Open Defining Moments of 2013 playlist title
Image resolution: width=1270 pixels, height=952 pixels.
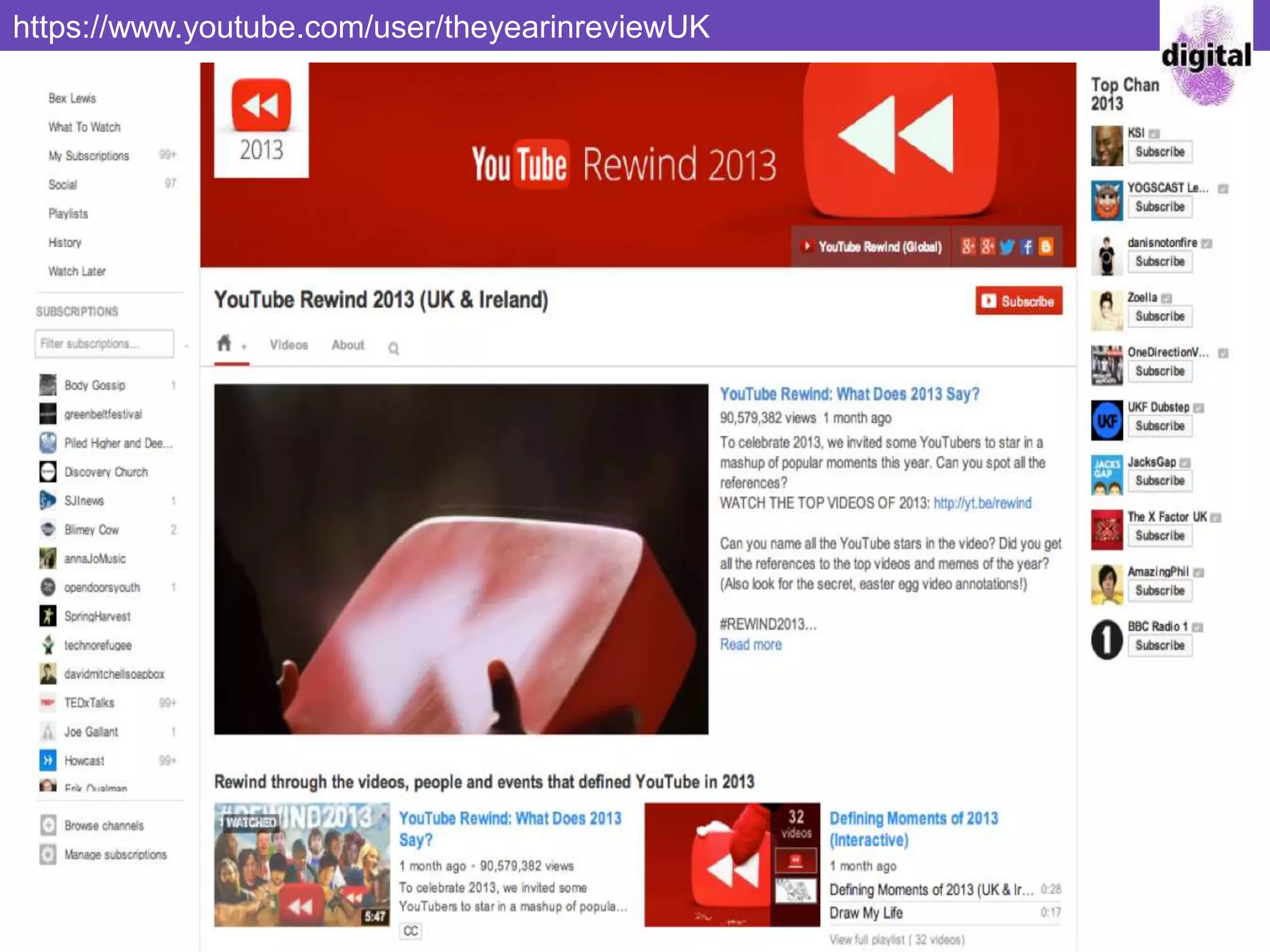tap(913, 829)
